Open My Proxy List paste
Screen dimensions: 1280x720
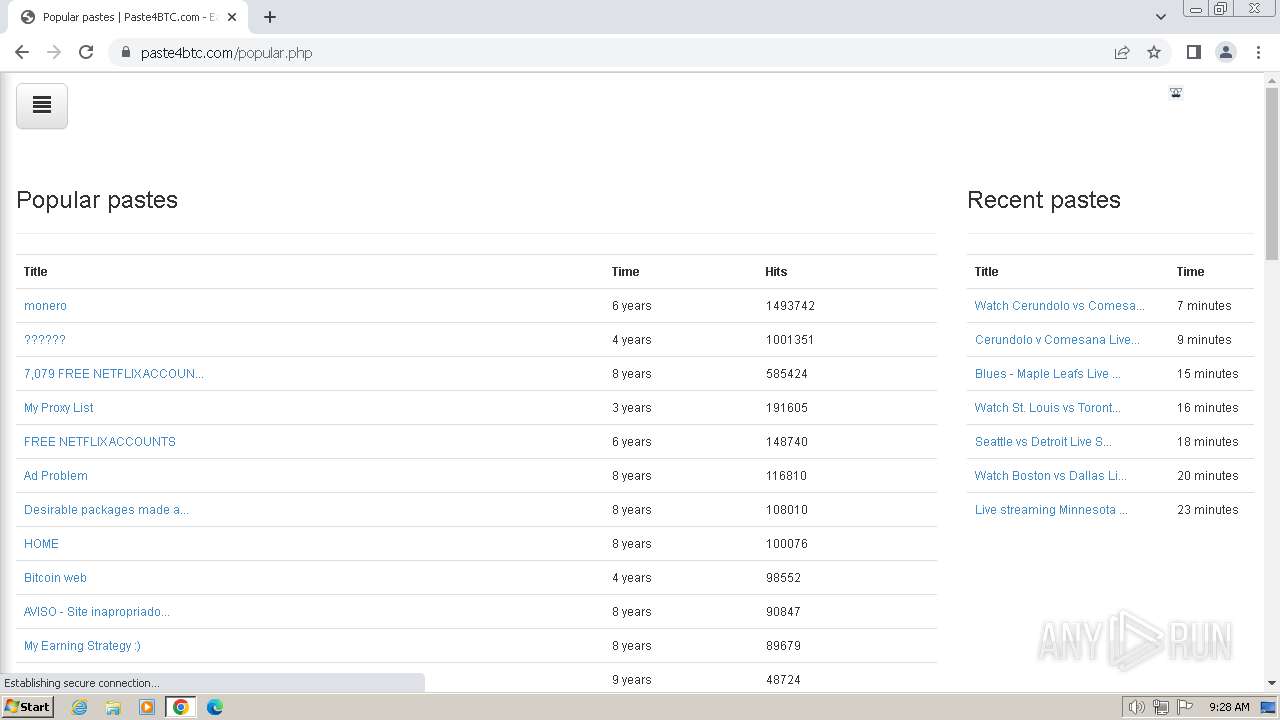point(59,408)
